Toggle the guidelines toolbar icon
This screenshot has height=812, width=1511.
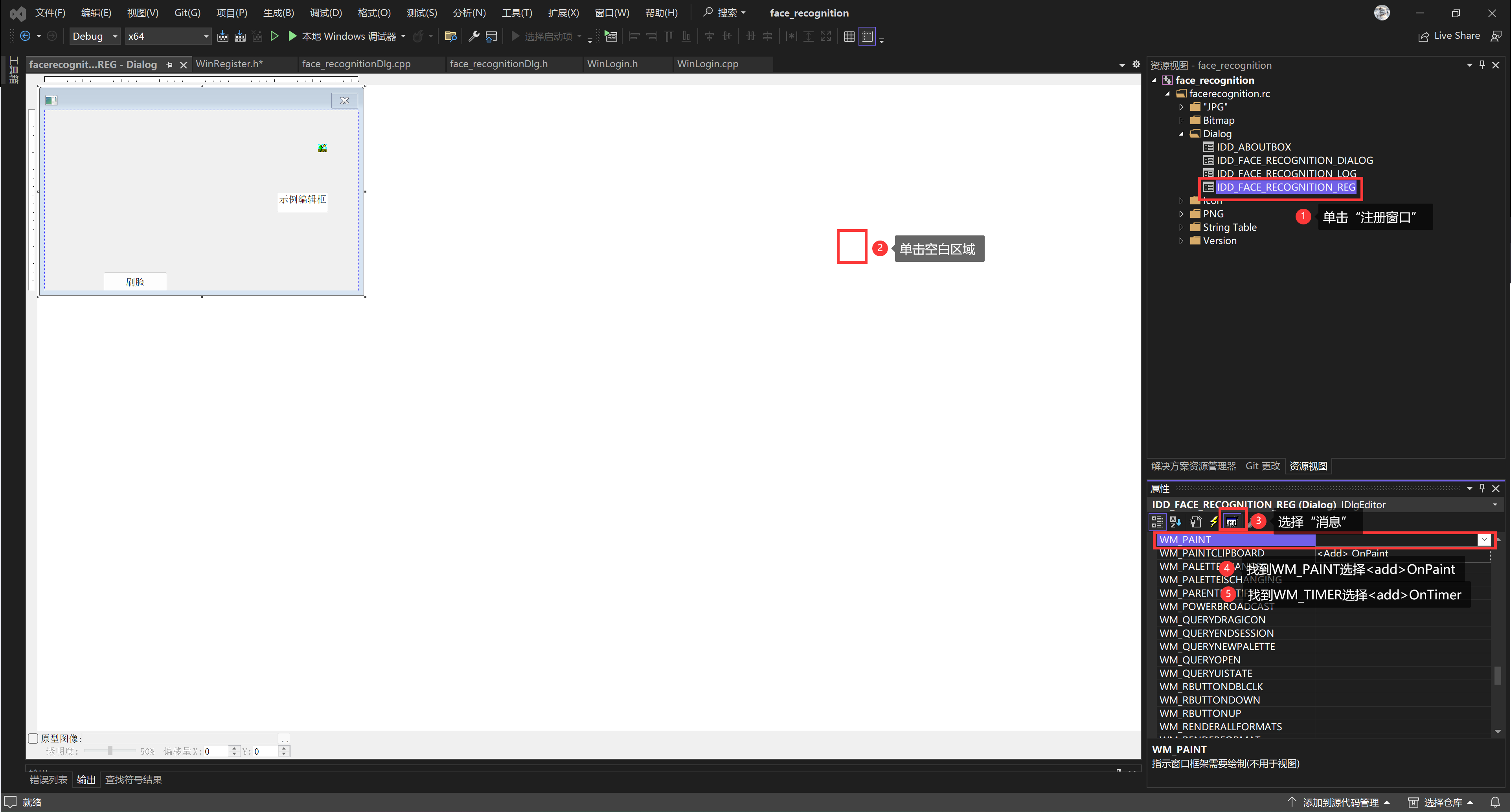[x=867, y=37]
